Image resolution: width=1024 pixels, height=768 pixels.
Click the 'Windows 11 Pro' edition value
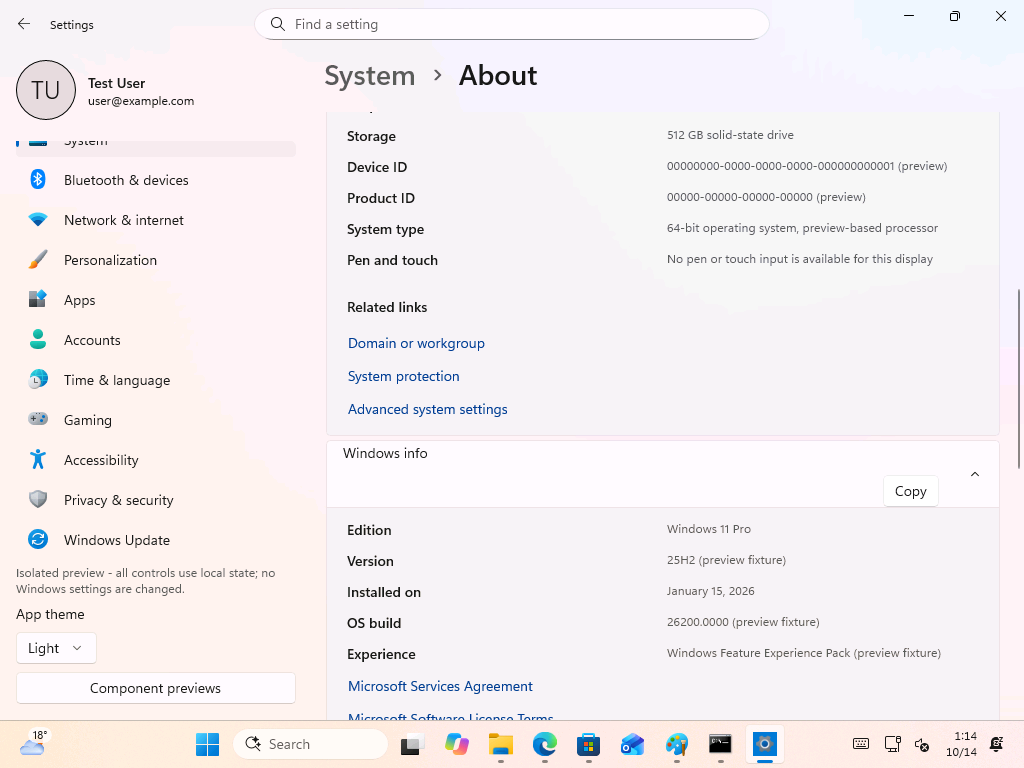click(x=709, y=529)
